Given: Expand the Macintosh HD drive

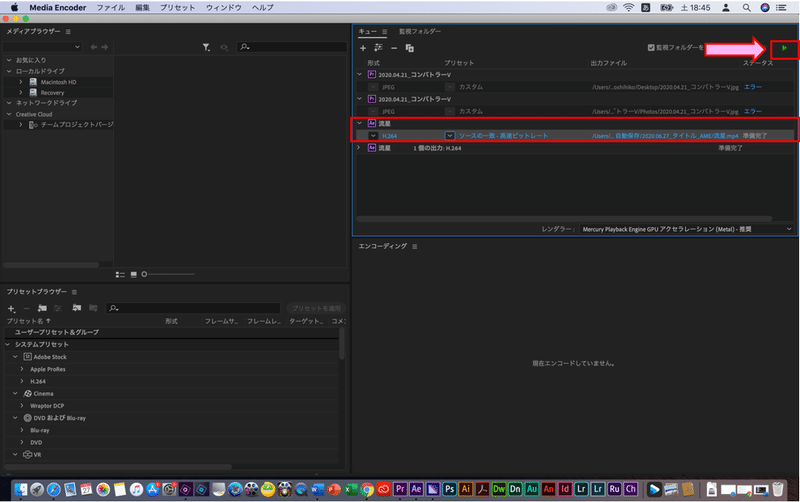Looking at the screenshot, I should 21,82.
